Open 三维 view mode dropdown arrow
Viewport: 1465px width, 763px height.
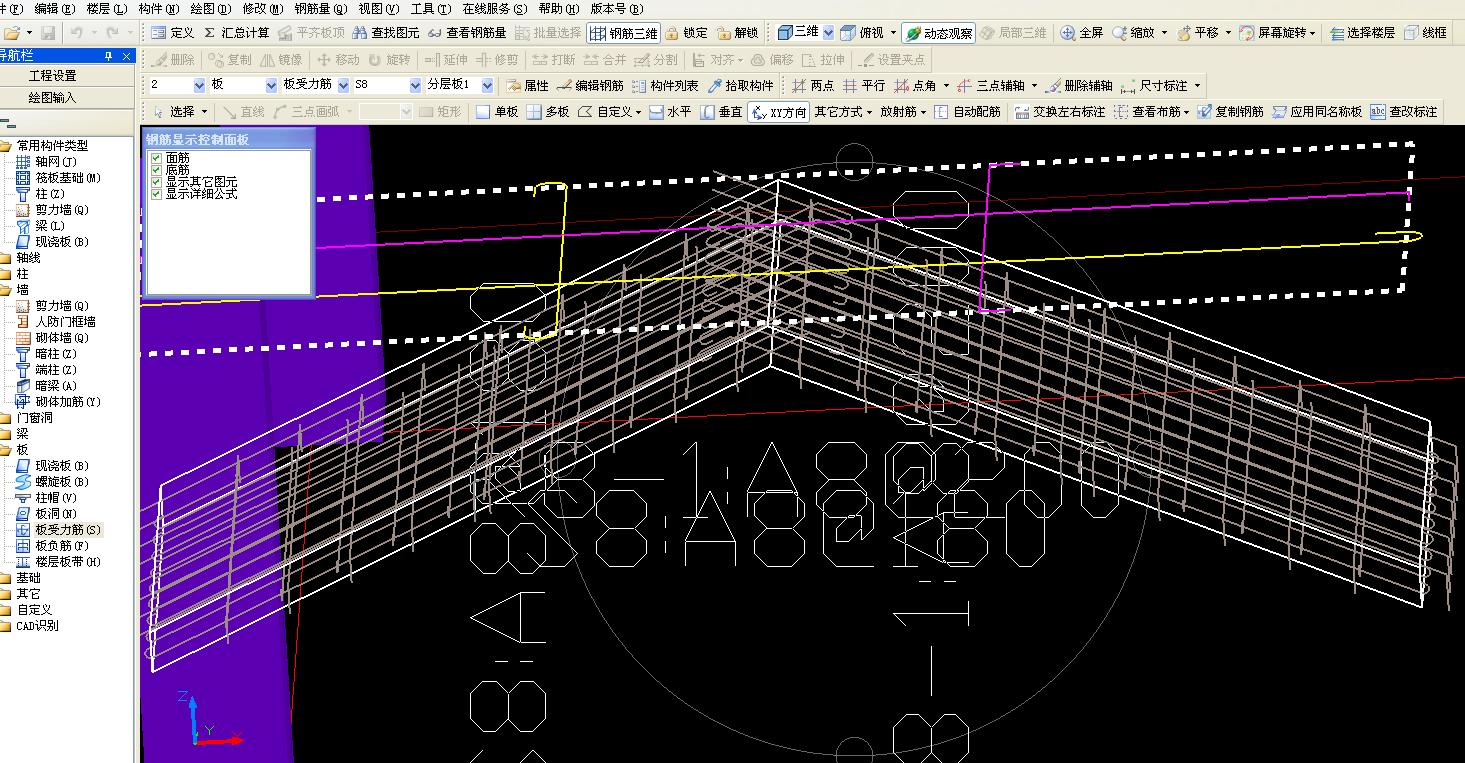[x=828, y=33]
